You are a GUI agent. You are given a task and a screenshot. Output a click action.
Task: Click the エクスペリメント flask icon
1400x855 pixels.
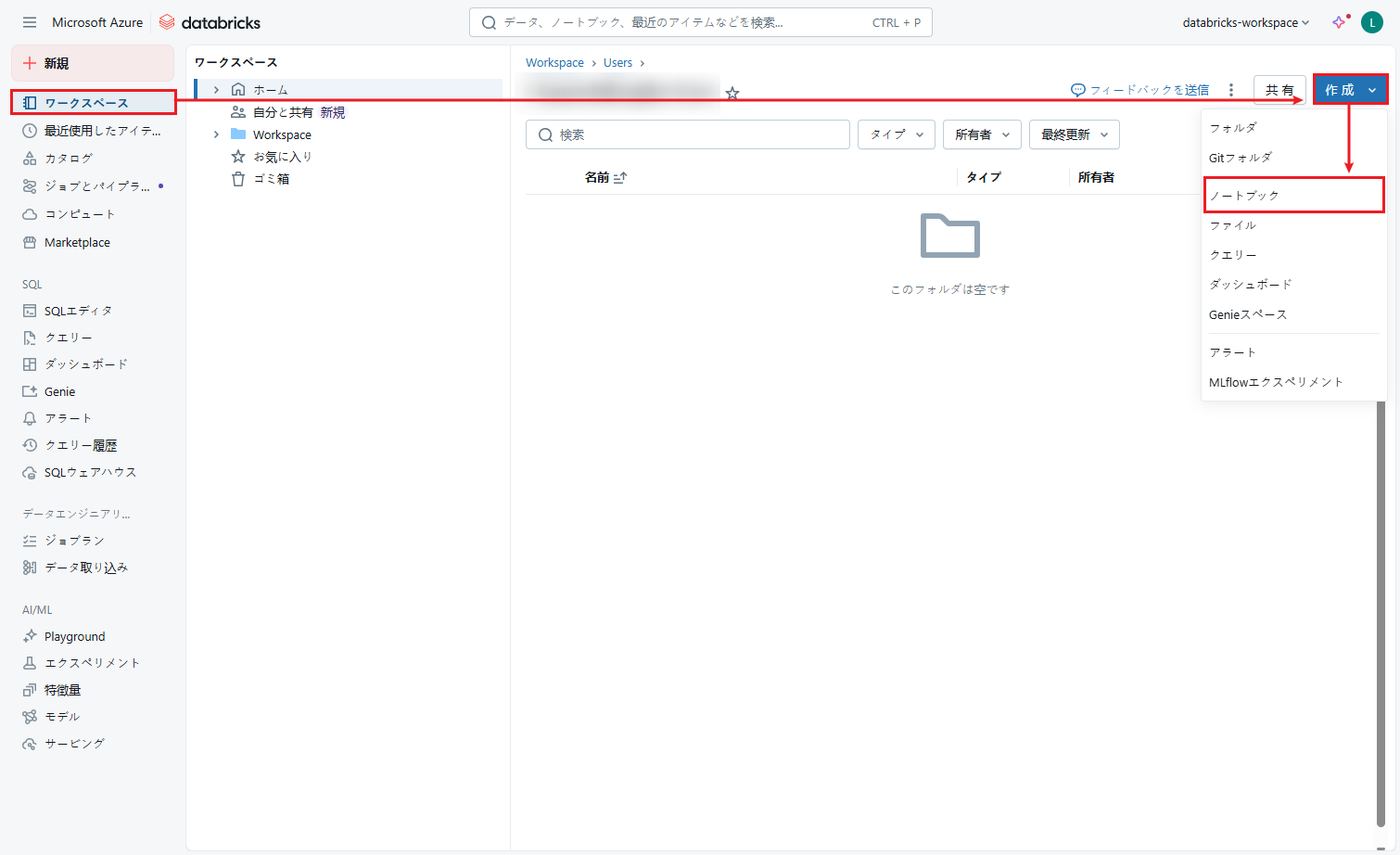click(x=30, y=663)
